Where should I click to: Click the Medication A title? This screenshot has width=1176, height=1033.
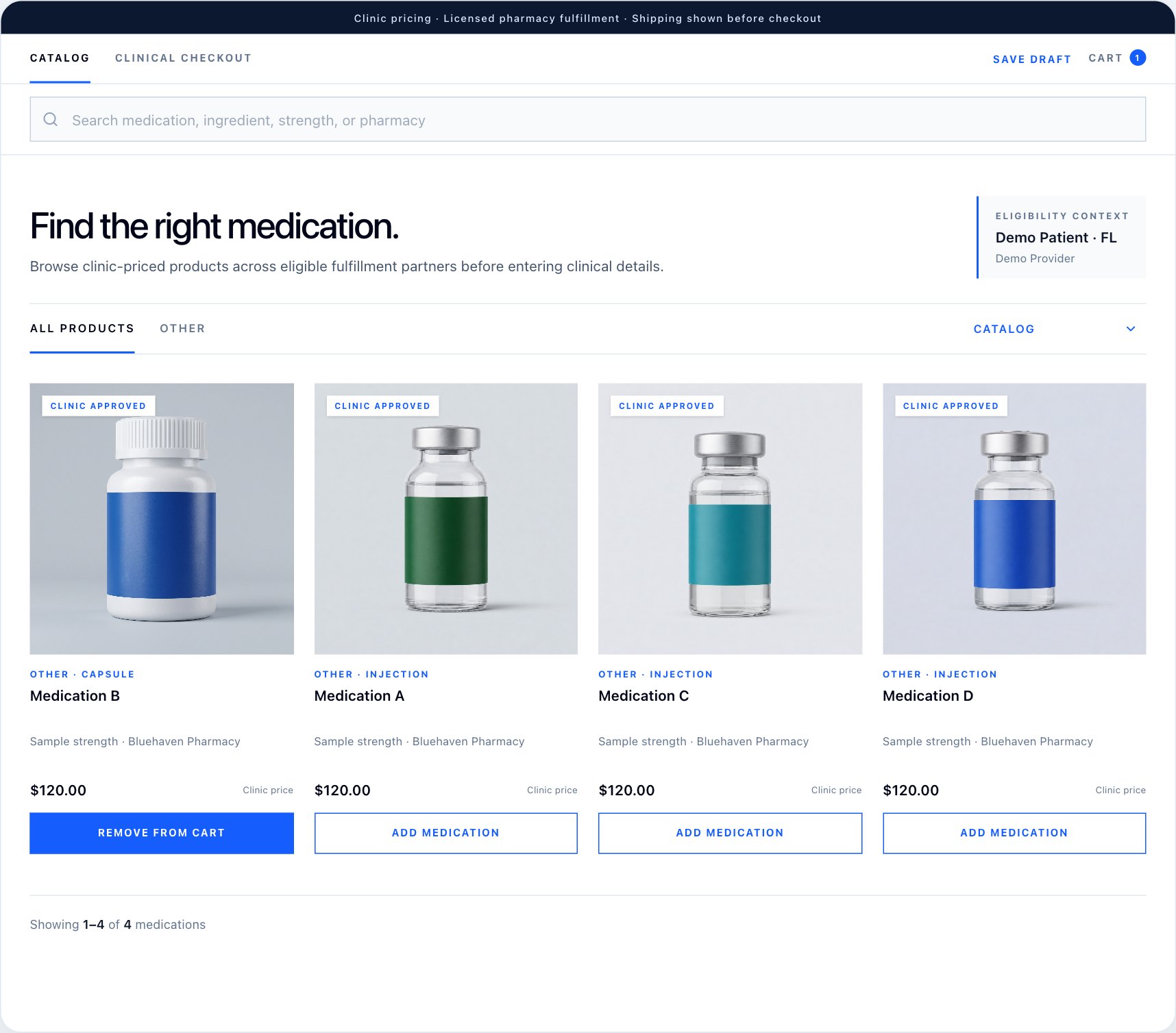pyautogui.click(x=359, y=696)
